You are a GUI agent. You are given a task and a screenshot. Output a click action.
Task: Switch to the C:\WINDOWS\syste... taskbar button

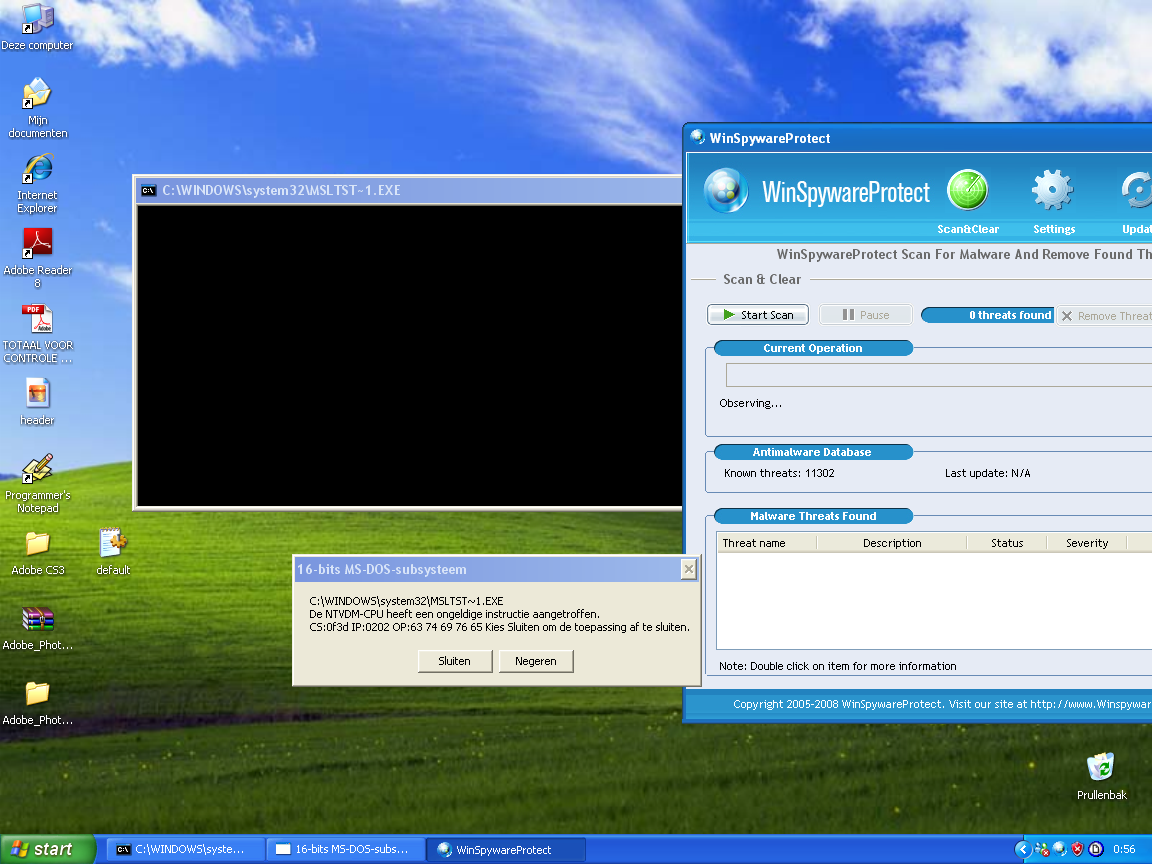click(x=186, y=849)
